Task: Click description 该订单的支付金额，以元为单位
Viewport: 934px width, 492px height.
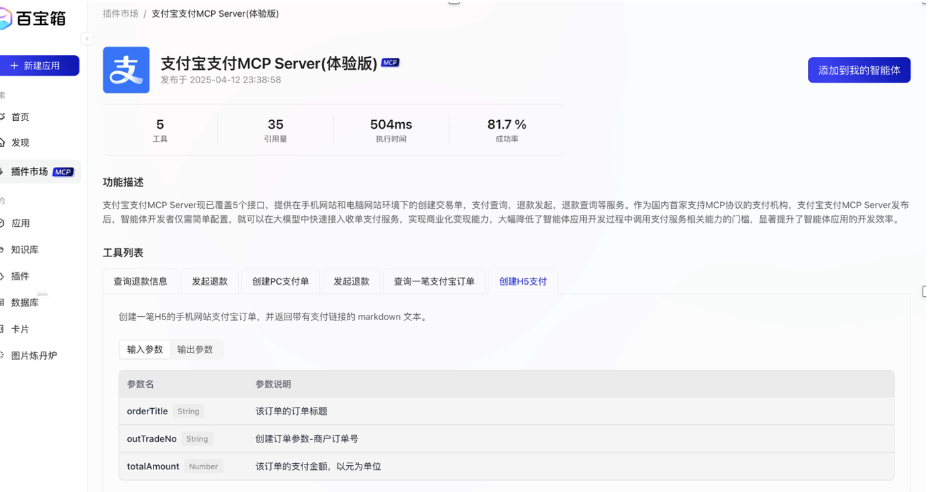Action: click(318, 466)
